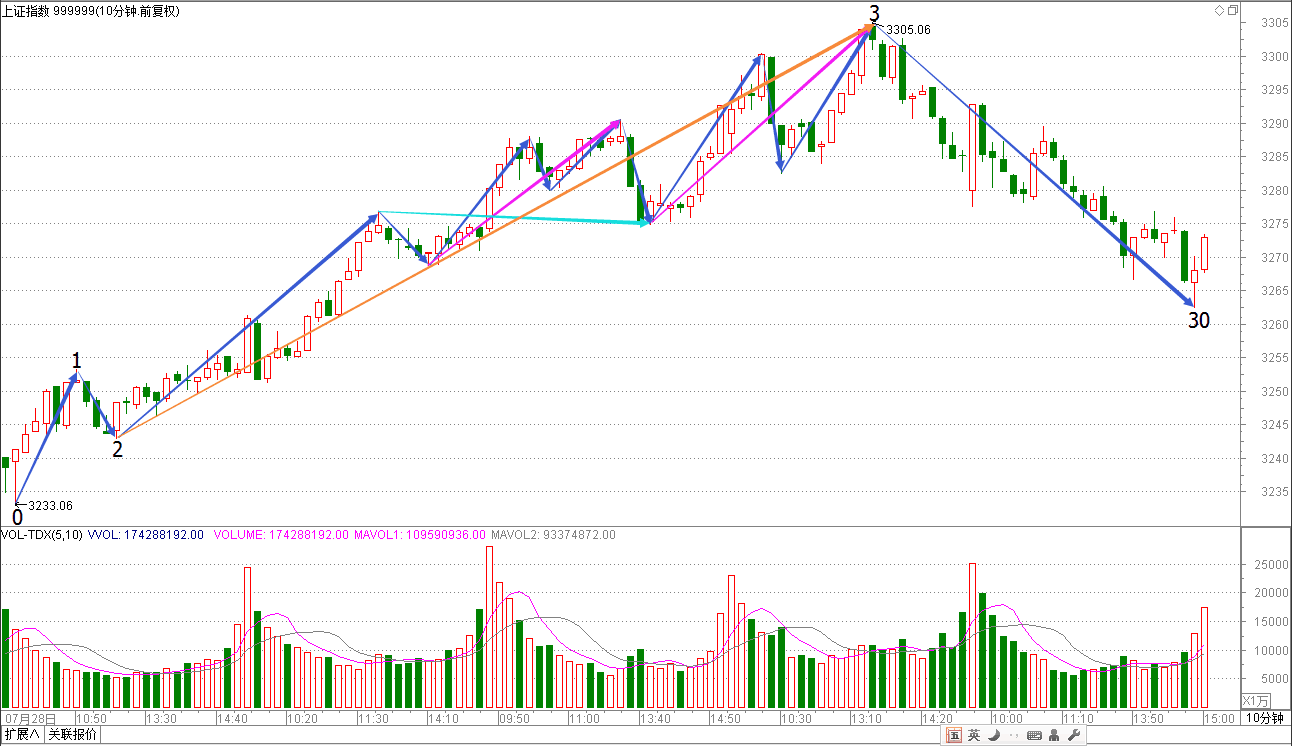The width and height of the screenshot is (1292, 746).
Task: Click the Wubi 五 input method icon
Action: (954, 736)
